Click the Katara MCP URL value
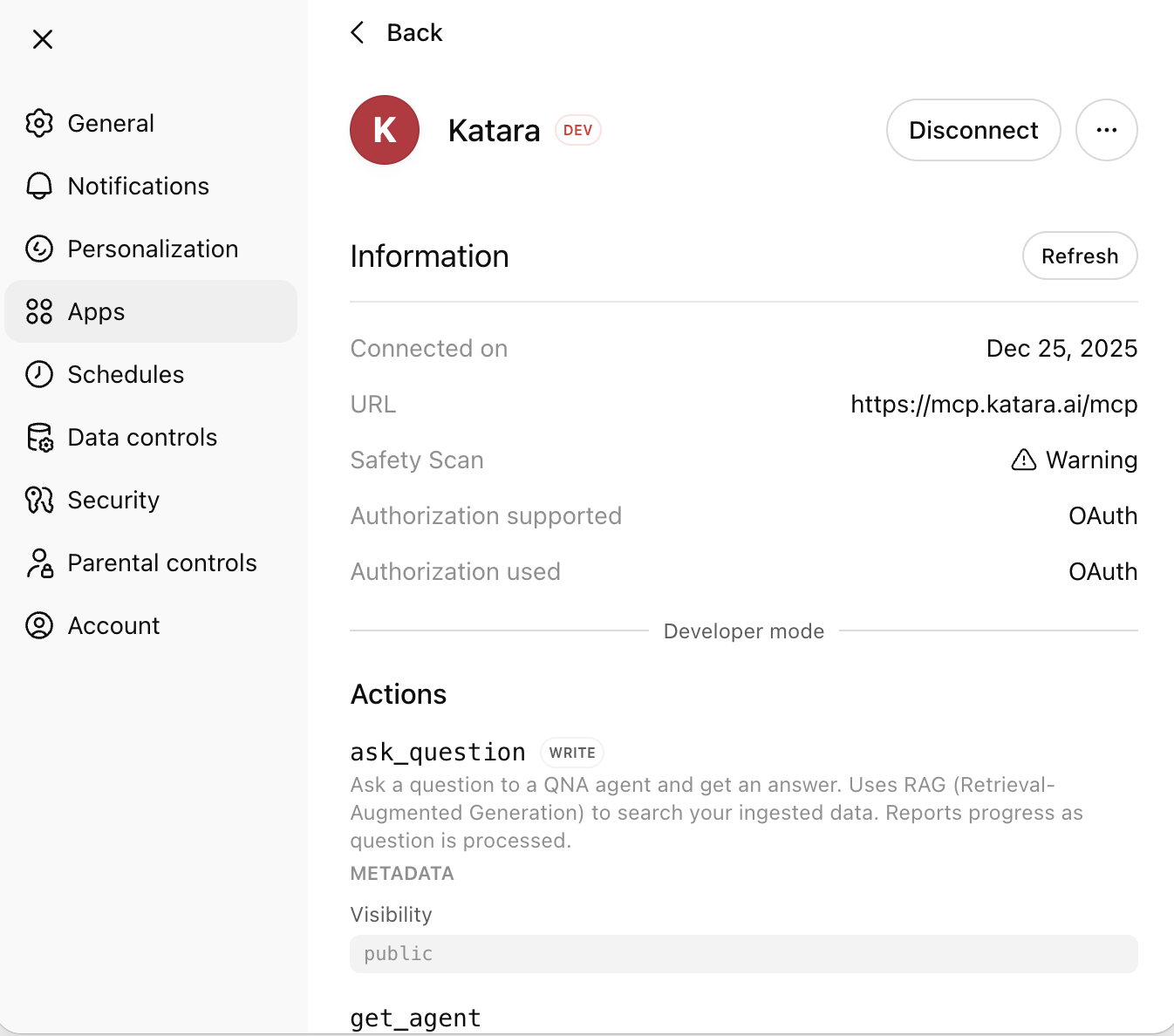 [x=993, y=404]
